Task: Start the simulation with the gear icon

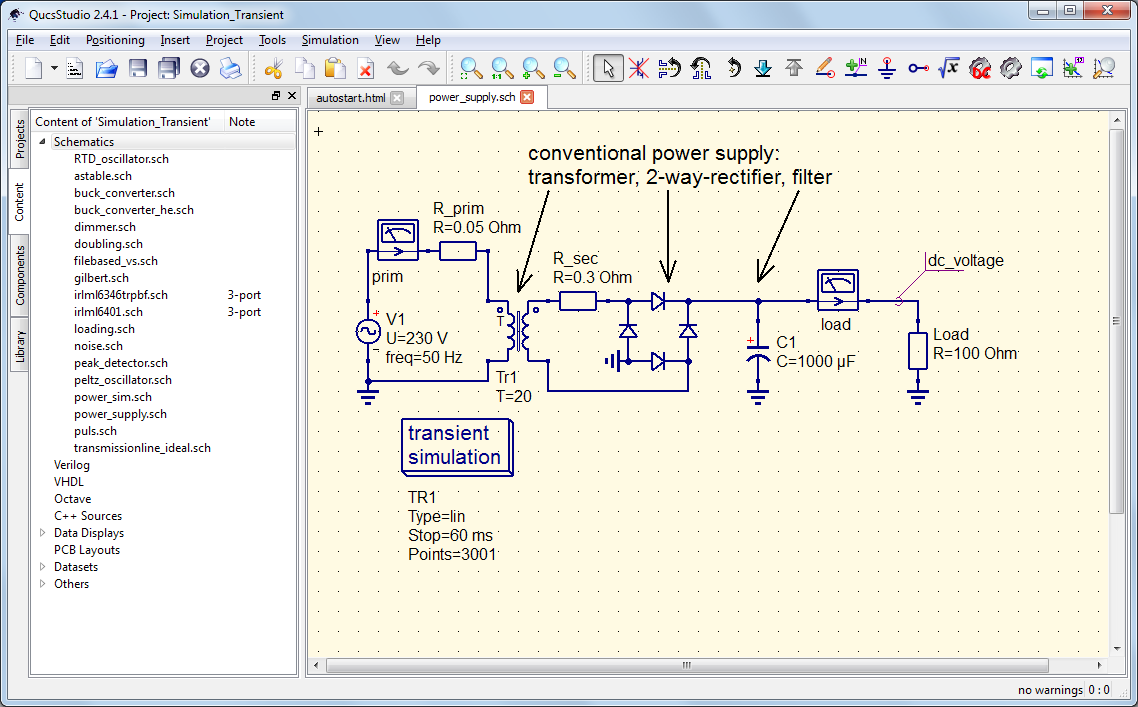Action: (x=1012, y=68)
